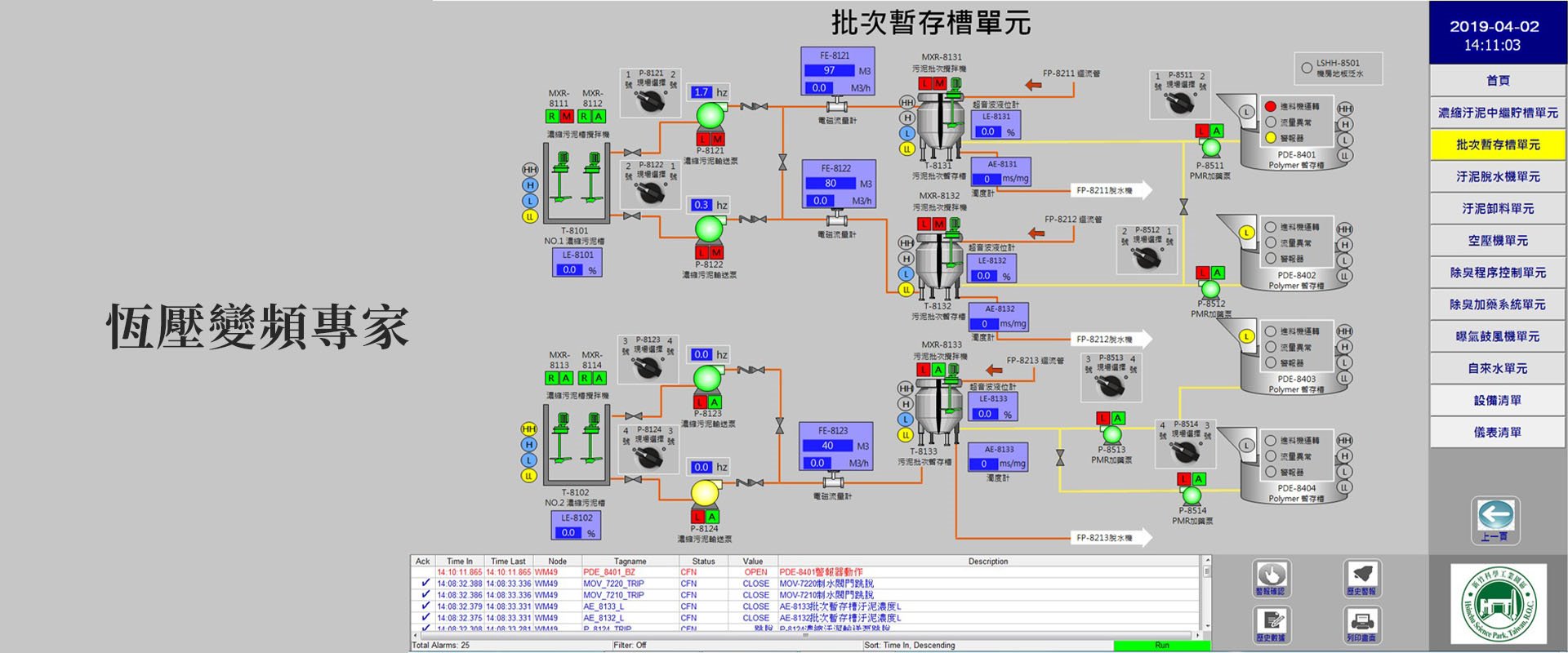Screen dimensions: 1568x653
Task: Open 汙泥卸料單元 page
Action: click(1498, 209)
